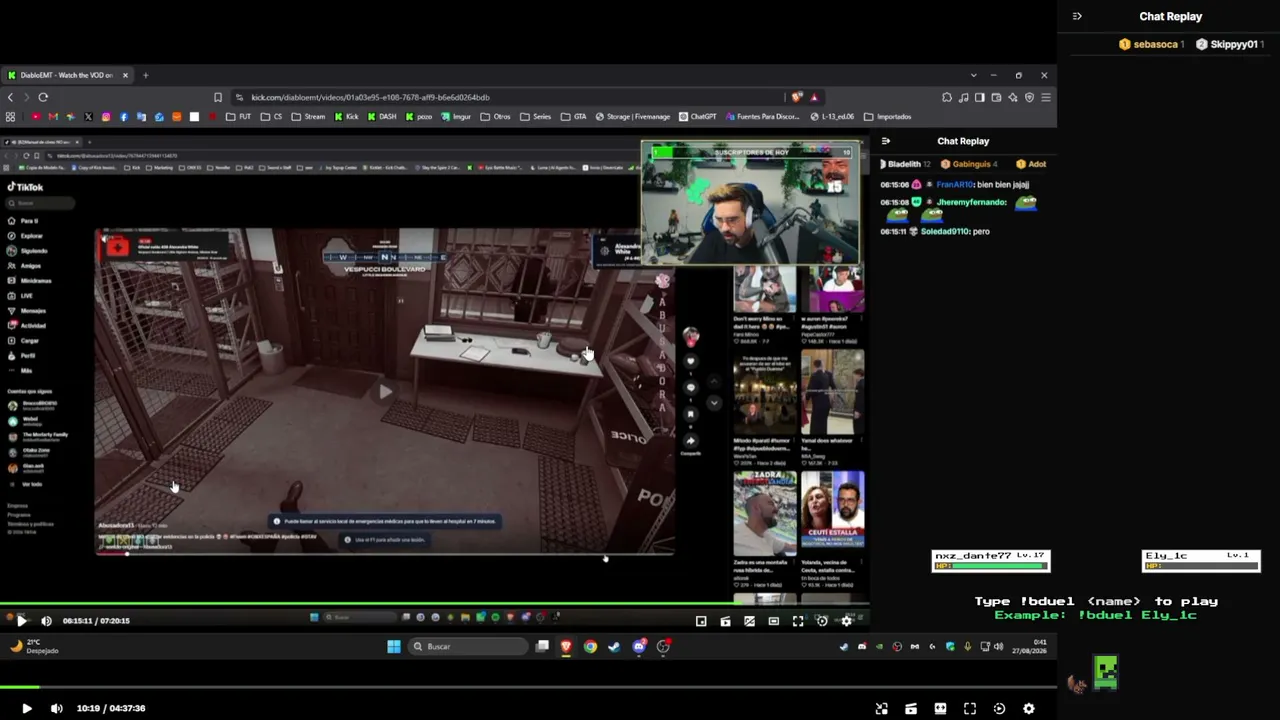Image resolution: width=1280 pixels, height=720 pixels.
Task: Open the Instagram bookmark icon
Action: [106, 117]
